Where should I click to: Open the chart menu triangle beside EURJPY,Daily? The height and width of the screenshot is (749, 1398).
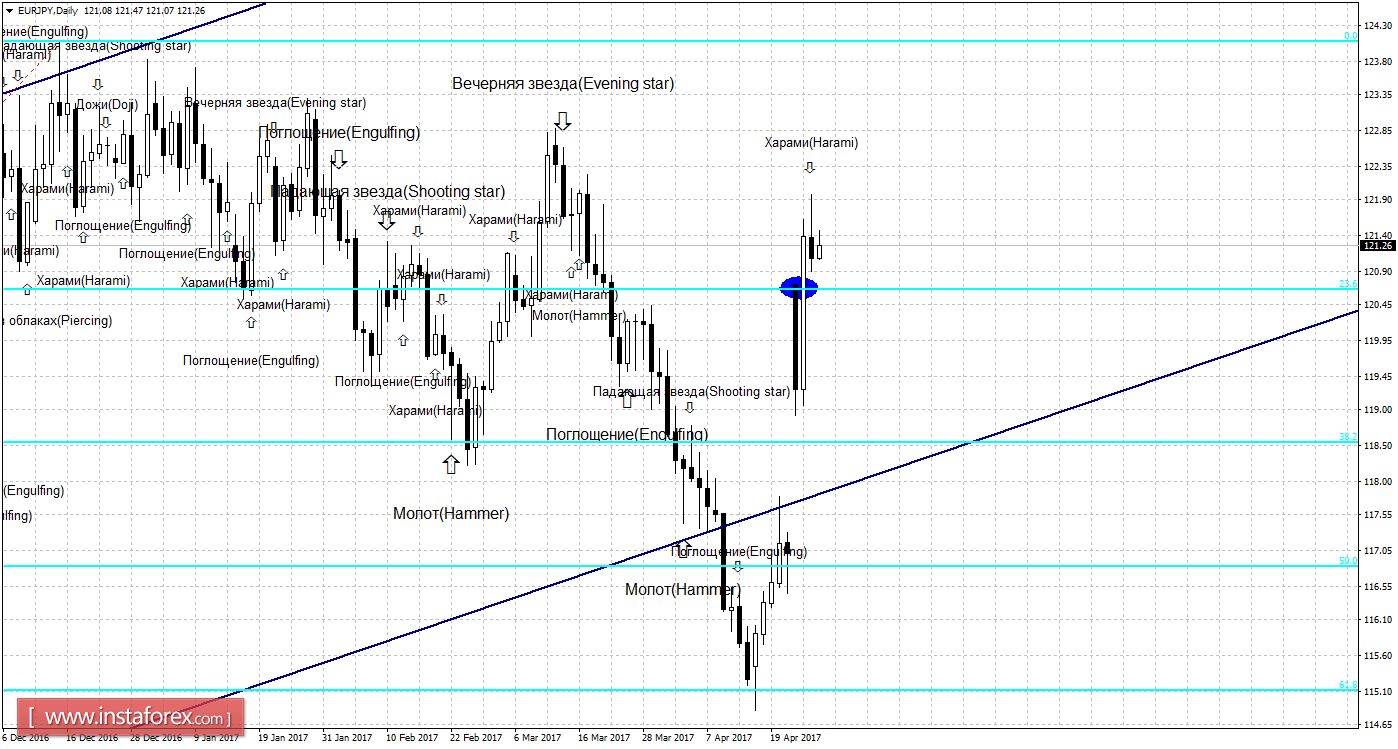pyautogui.click(x=8, y=10)
